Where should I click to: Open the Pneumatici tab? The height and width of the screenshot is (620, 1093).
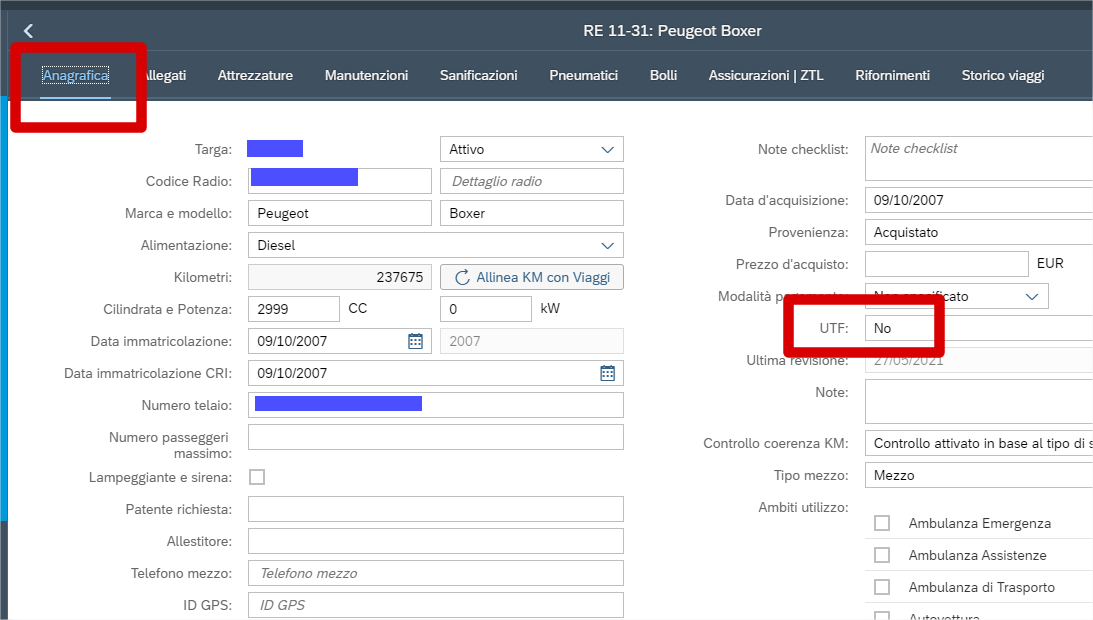tap(583, 75)
